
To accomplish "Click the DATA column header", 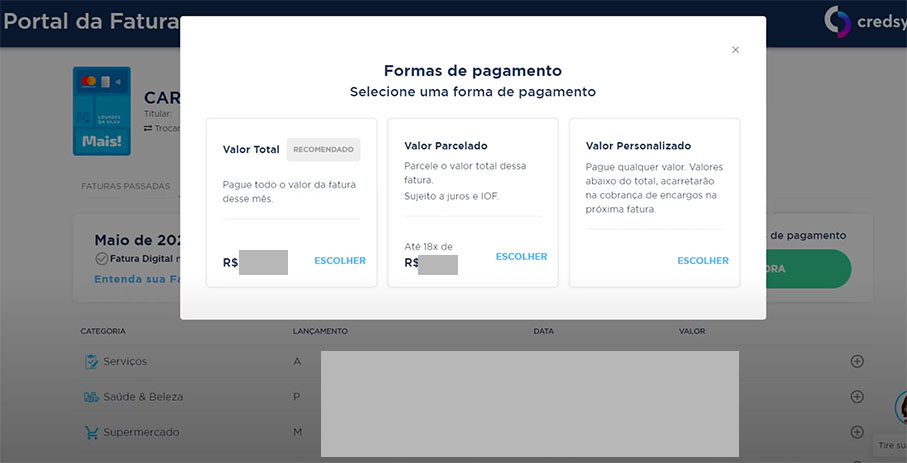I will point(543,331).
